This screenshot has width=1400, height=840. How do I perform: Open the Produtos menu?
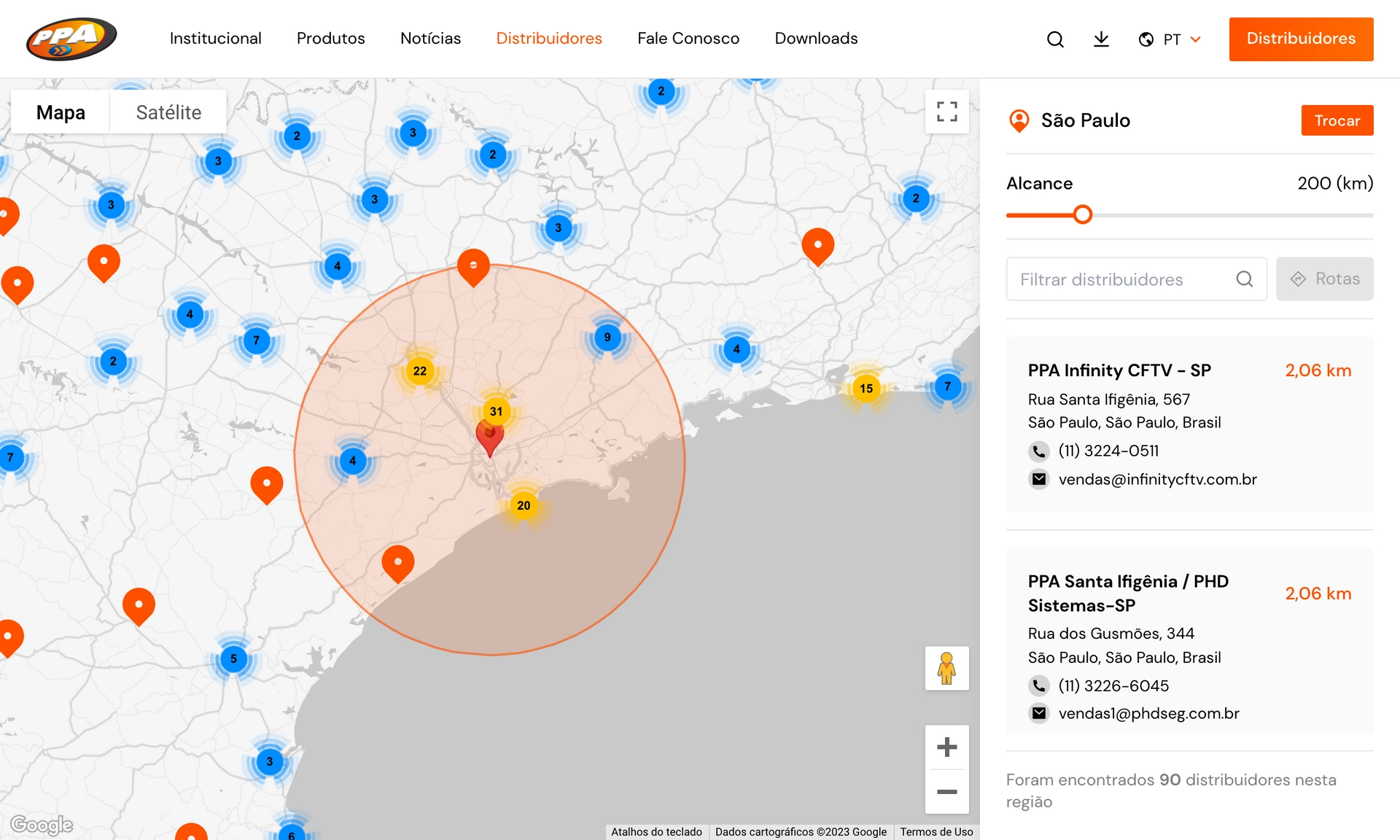[330, 39]
